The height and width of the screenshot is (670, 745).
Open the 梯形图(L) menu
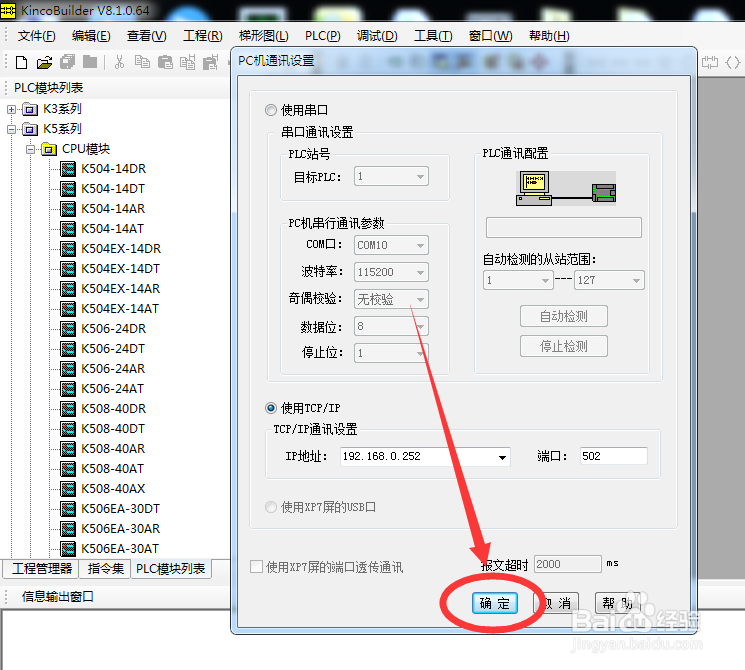pos(264,36)
